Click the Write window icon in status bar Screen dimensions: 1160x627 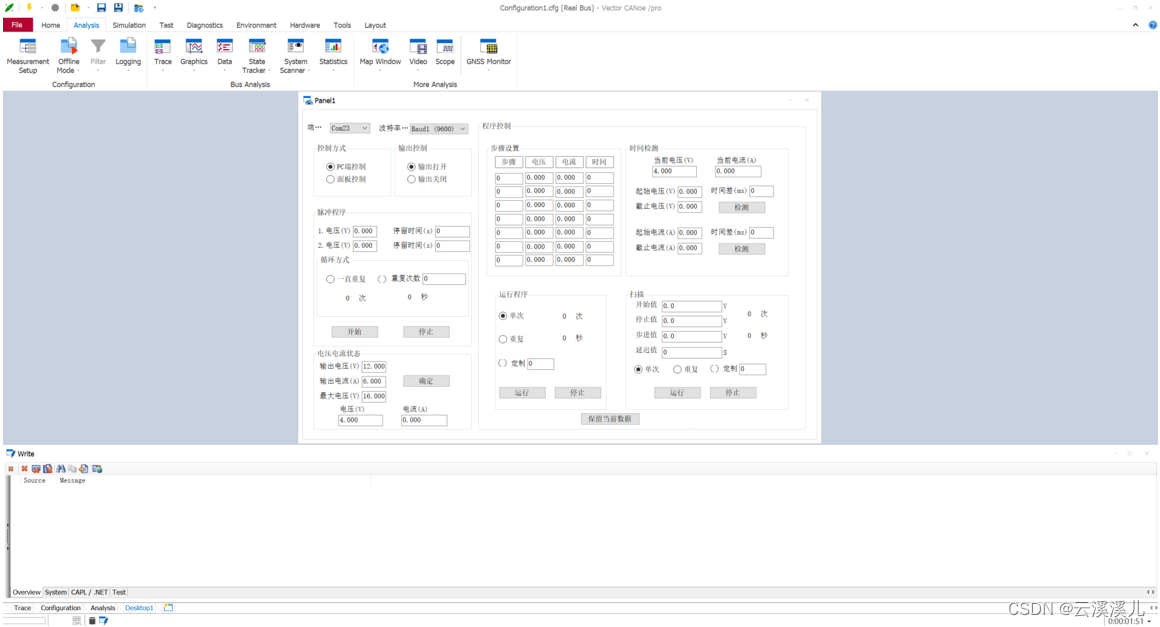tap(104, 620)
